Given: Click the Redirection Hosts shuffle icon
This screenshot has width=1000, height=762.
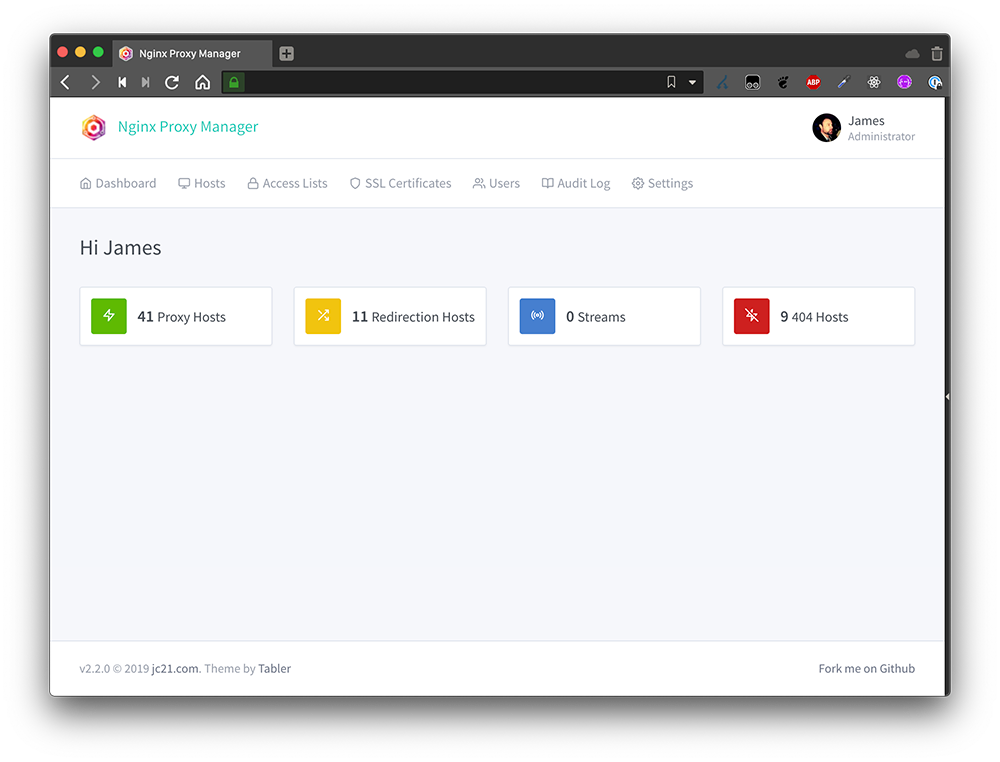Looking at the screenshot, I should click(322, 316).
